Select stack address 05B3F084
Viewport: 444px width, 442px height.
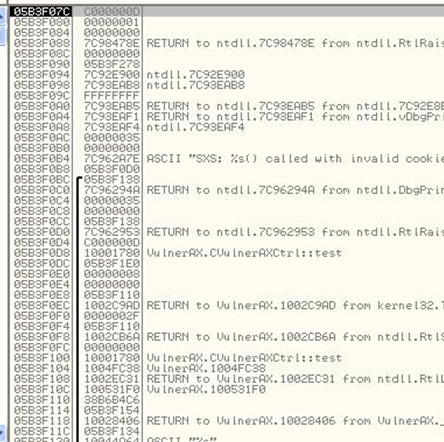(x=42, y=33)
